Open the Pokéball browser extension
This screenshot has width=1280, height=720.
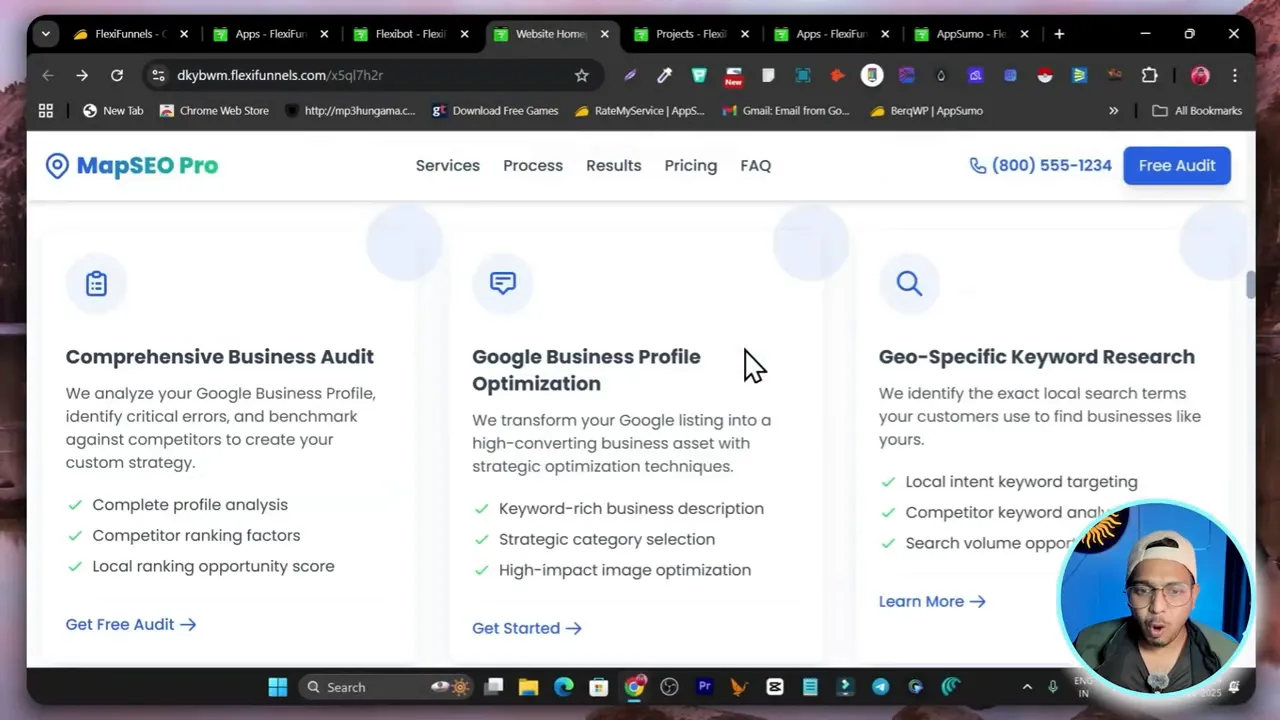[1045, 75]
